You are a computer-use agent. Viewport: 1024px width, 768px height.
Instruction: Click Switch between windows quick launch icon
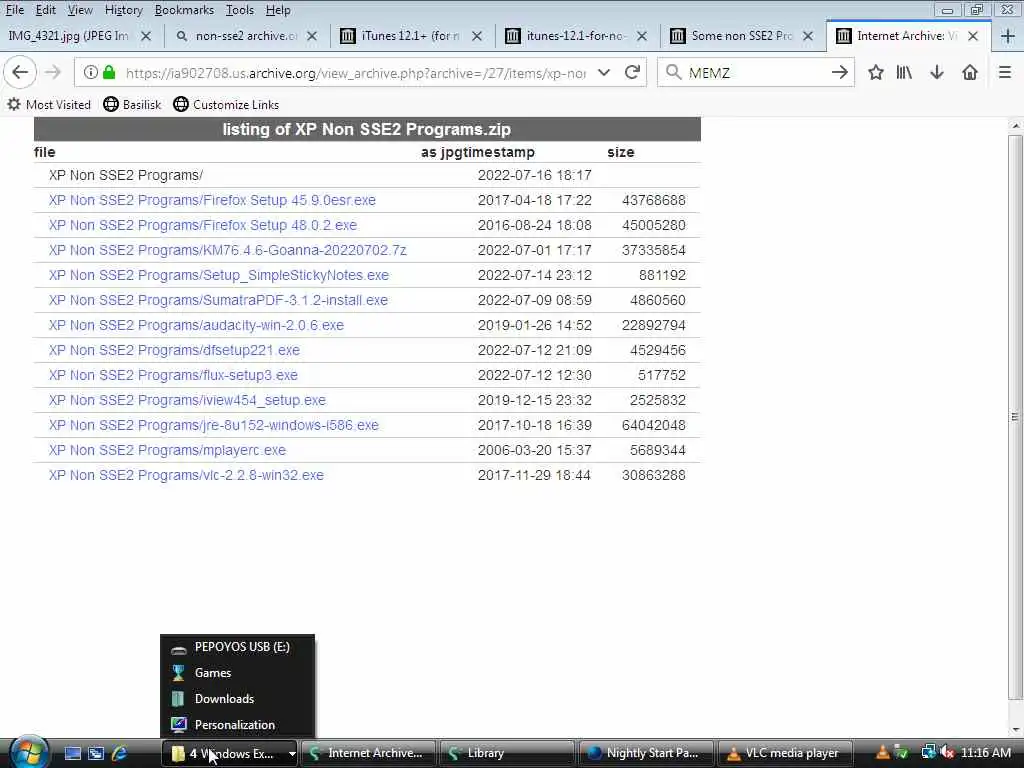[x=96, y=753]
